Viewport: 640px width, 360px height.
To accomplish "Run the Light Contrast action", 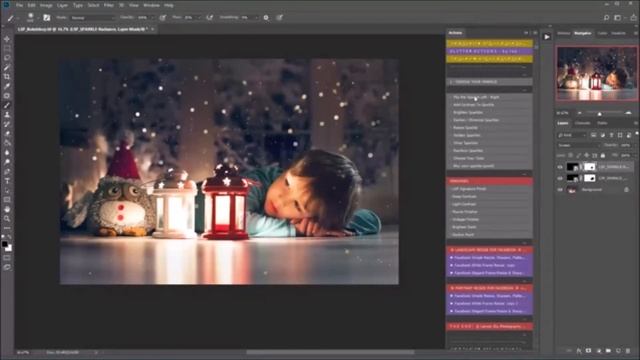I will coord(489,204).
